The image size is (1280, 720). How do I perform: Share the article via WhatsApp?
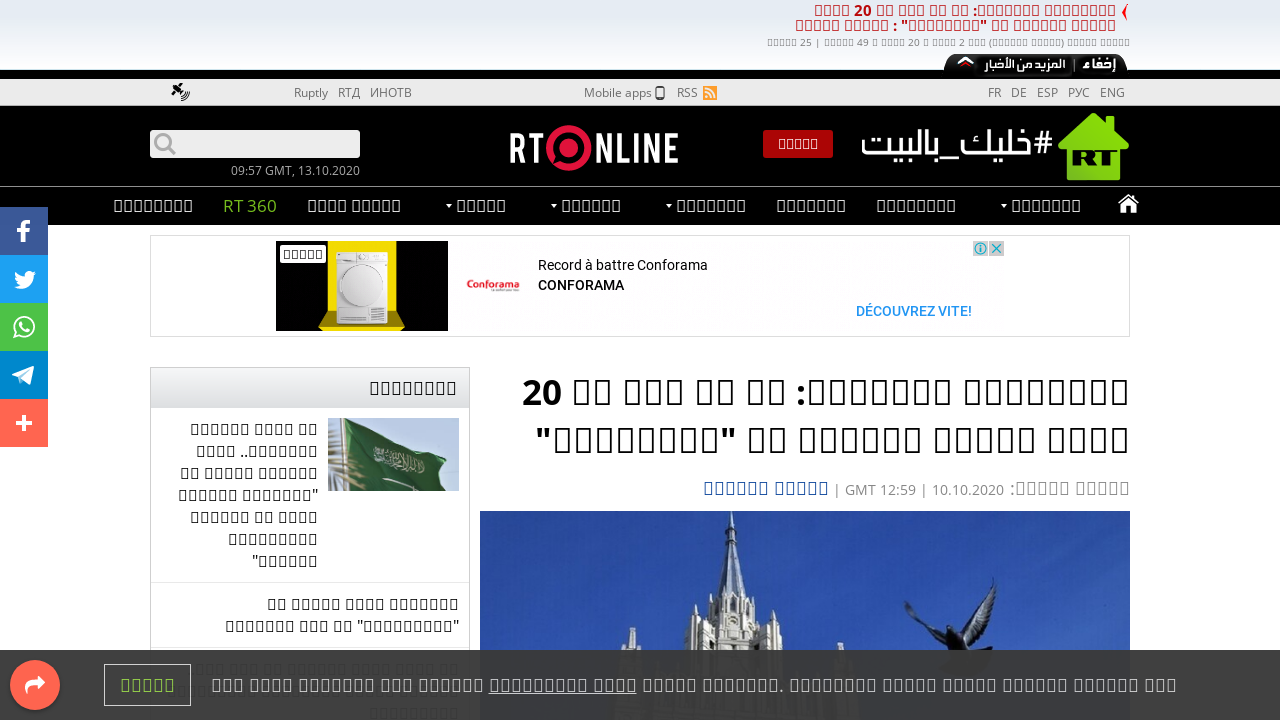coord(24,327)
